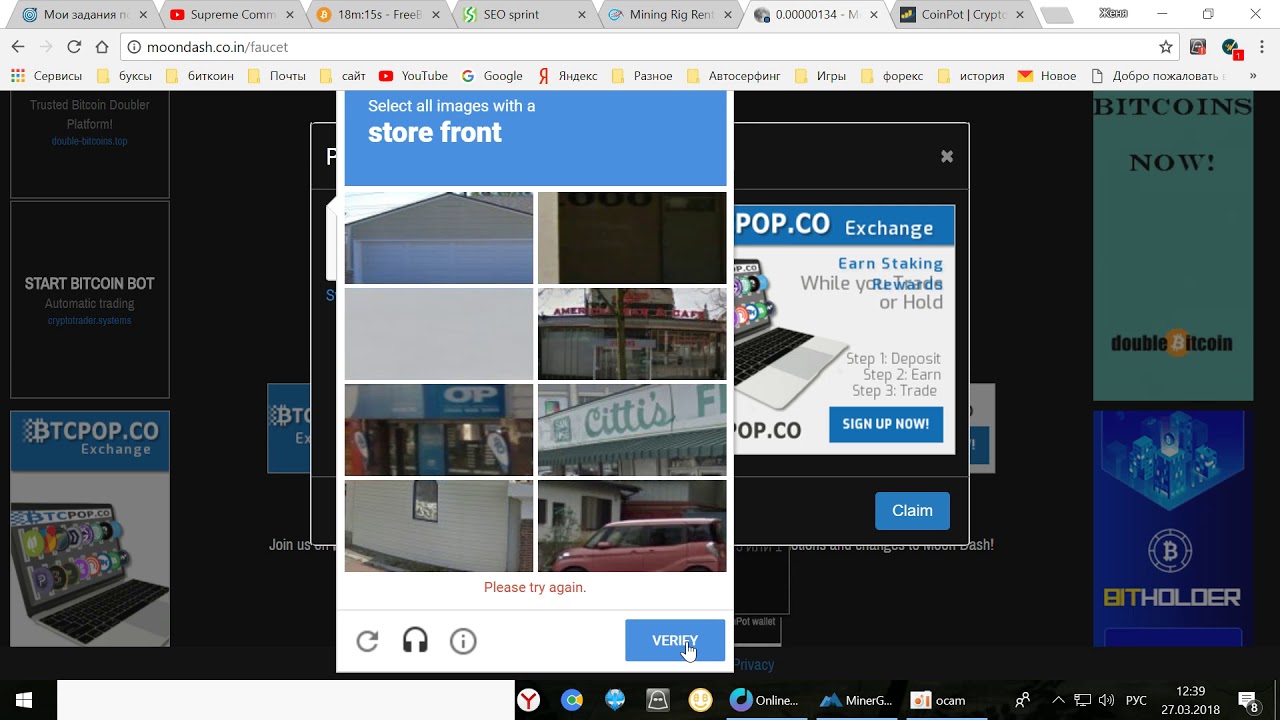The width and height of the screenshot is (1280, 720).
Task: Open the browser home page
Action: (x=102, y=47)
